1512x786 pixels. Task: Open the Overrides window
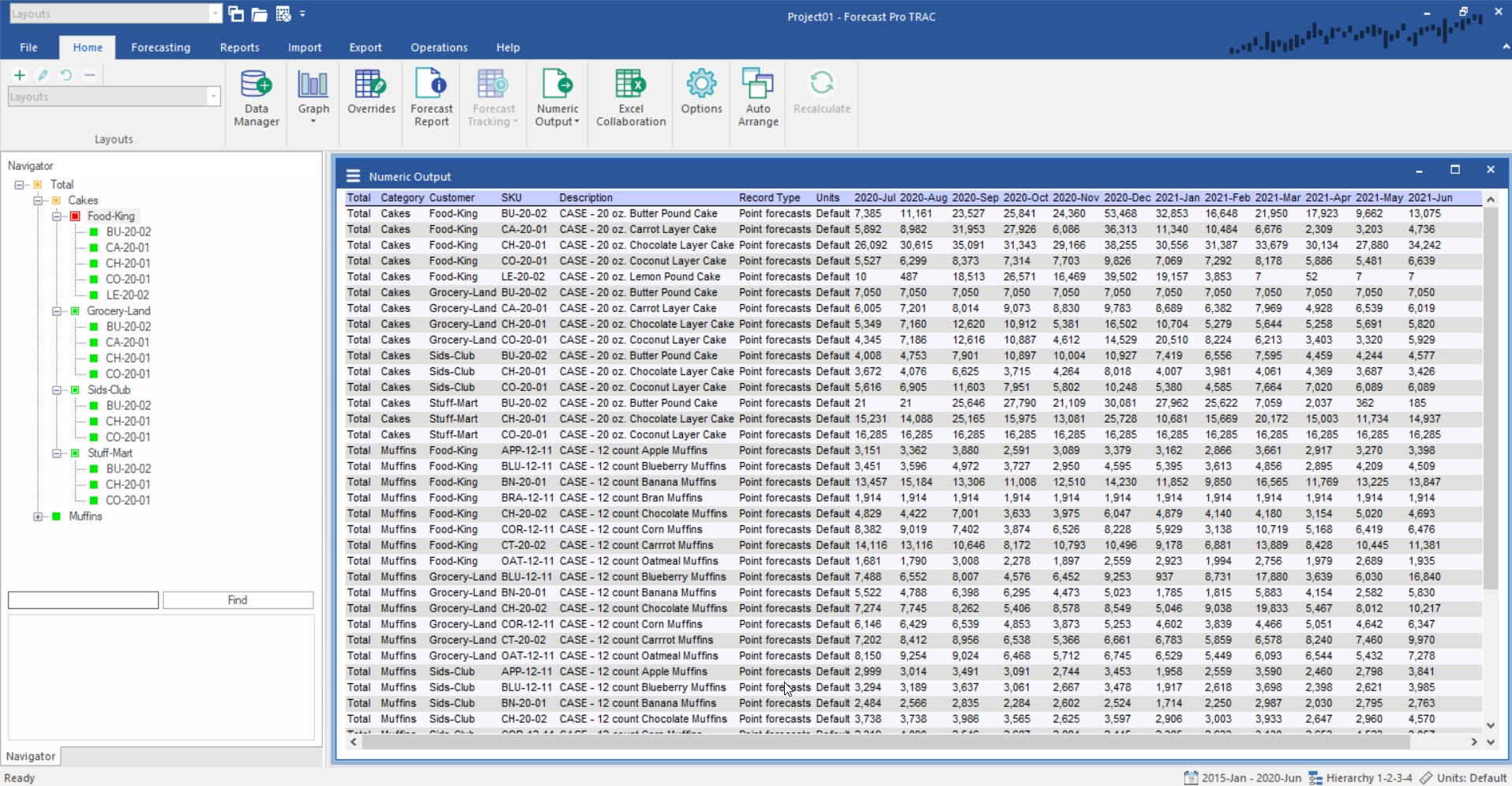[371, 93]
